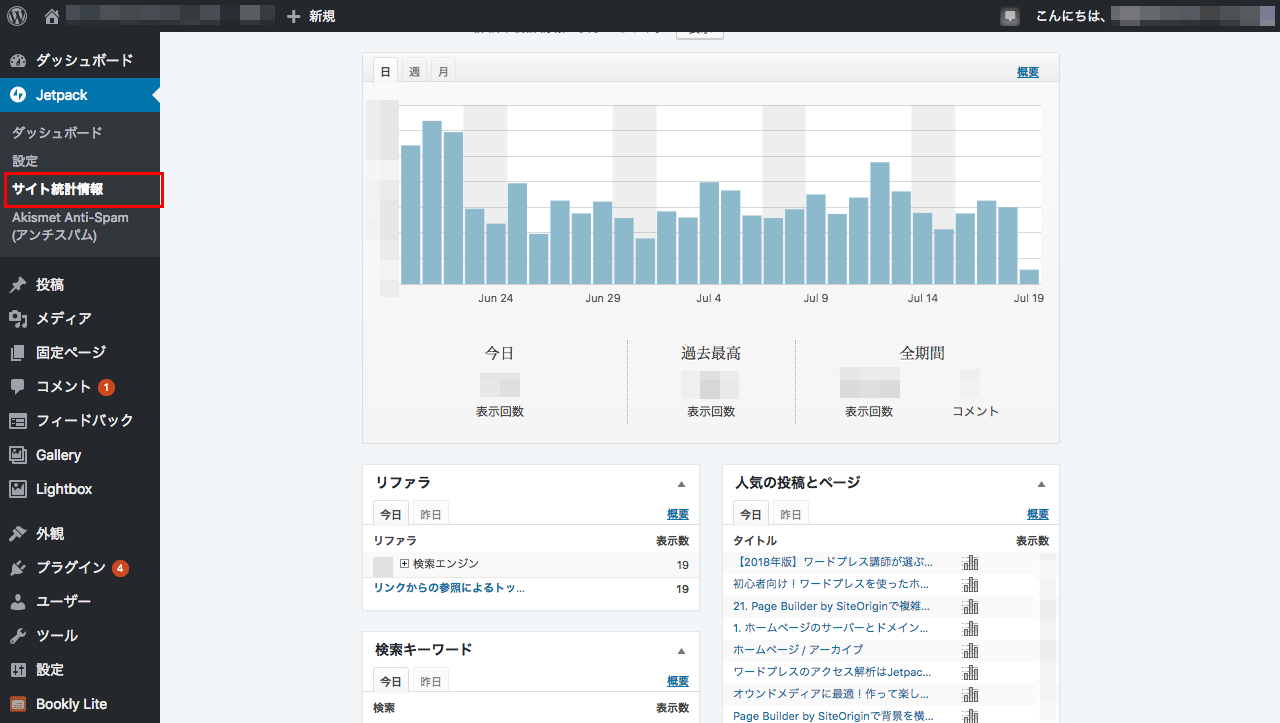Open the ダッシュボード gauge icon in the main sidebar
This screenshot has height=723, width=1280.
point(18,60)
